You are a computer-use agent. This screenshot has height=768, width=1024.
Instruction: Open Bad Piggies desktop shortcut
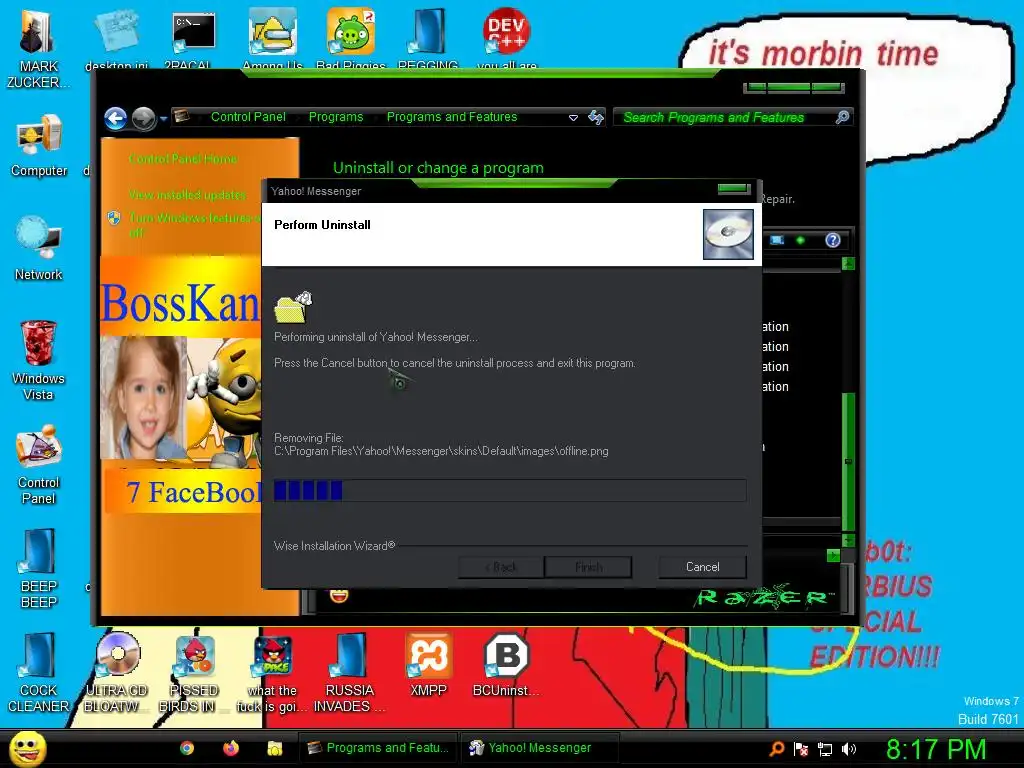click(351, 41)
